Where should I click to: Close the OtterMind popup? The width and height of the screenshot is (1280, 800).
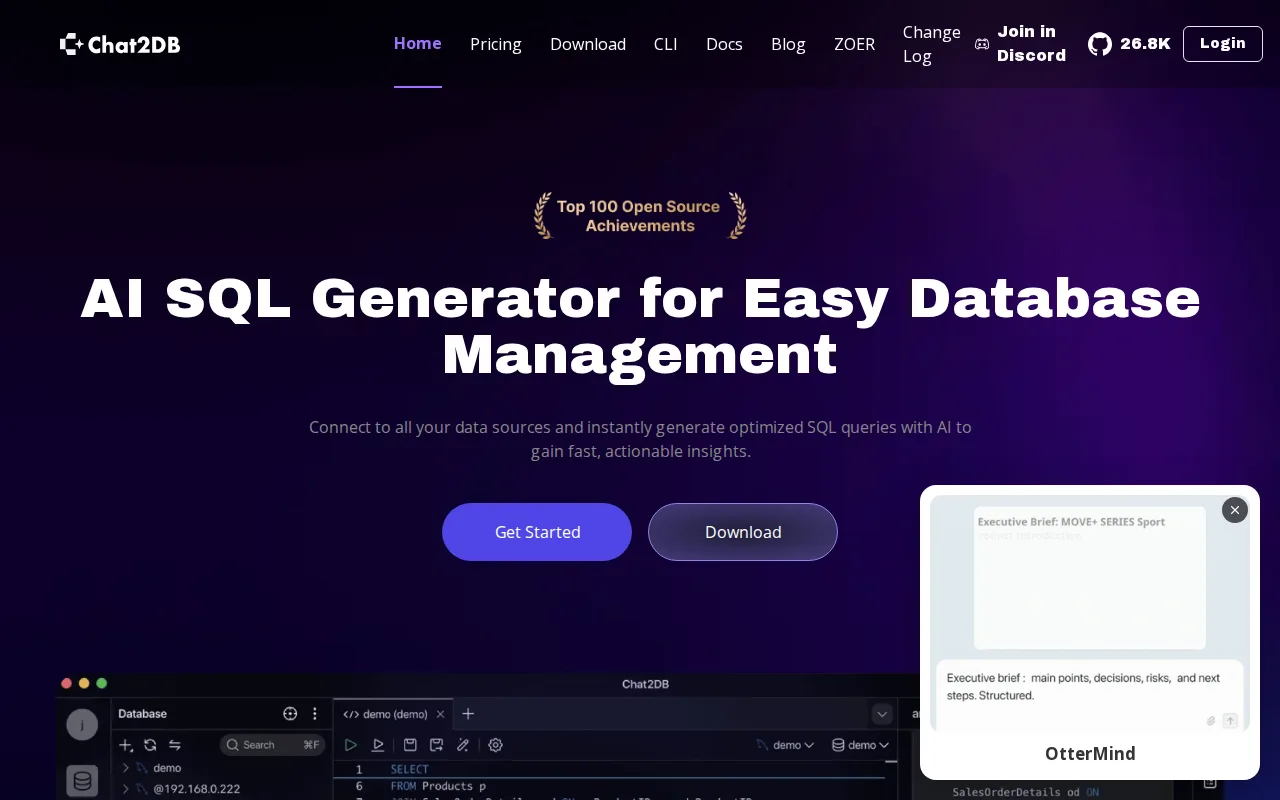(x=1235, y=510)
